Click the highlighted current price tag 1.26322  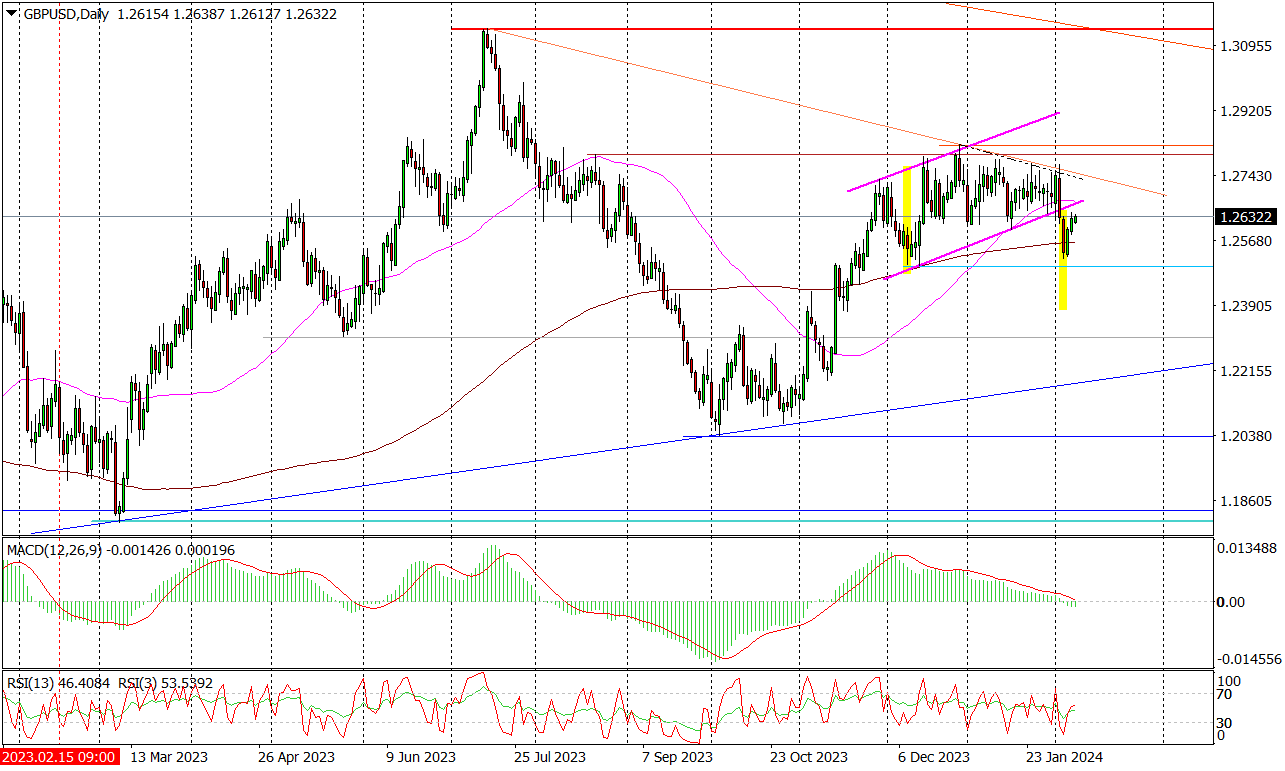(1246, 217)
